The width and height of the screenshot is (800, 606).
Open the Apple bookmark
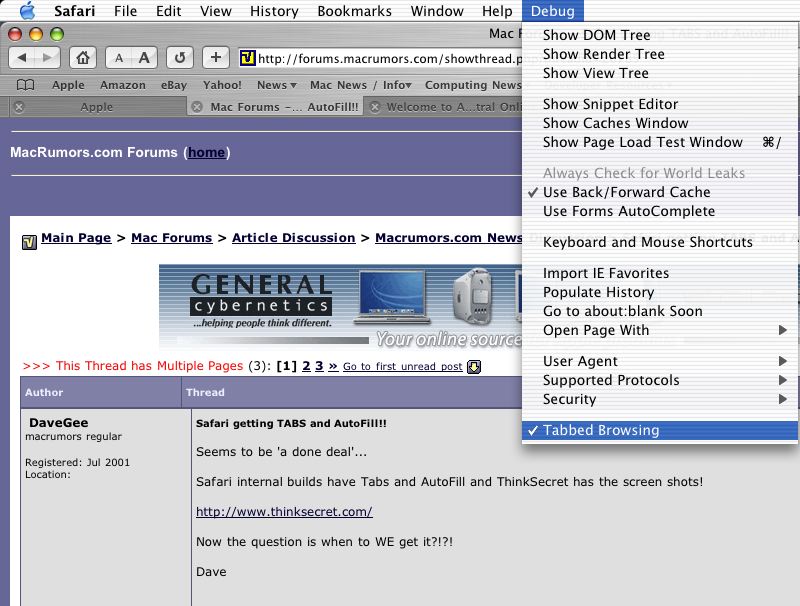coord(68,85)
